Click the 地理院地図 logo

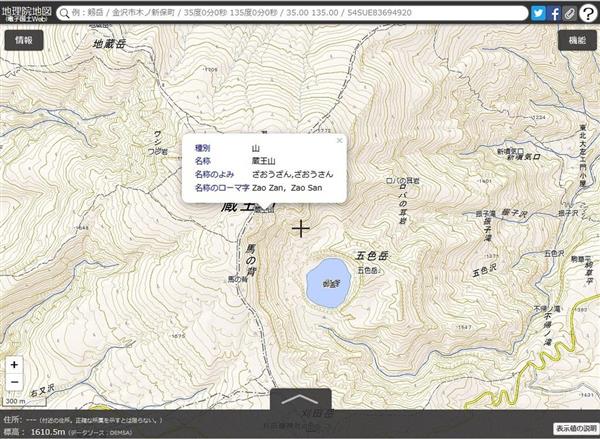26,13
